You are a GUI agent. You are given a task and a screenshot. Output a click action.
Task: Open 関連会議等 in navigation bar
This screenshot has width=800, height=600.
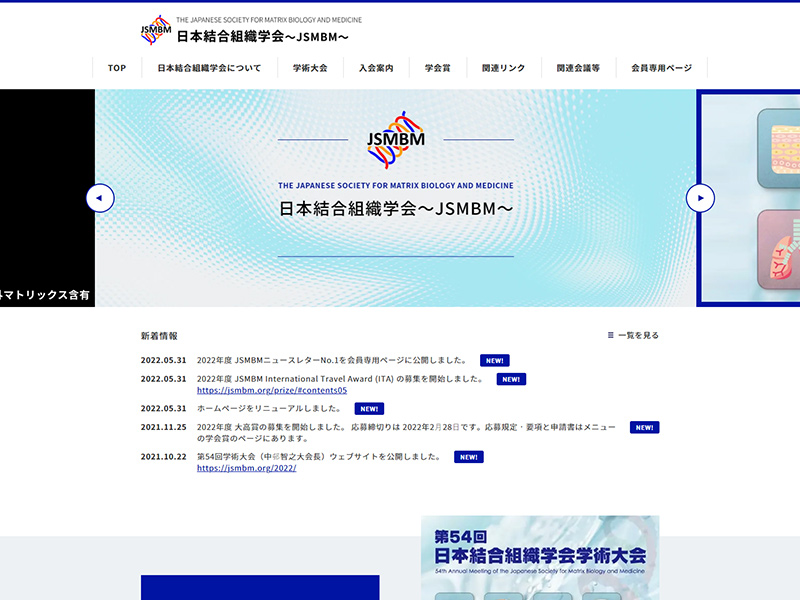tap(578, 68)
